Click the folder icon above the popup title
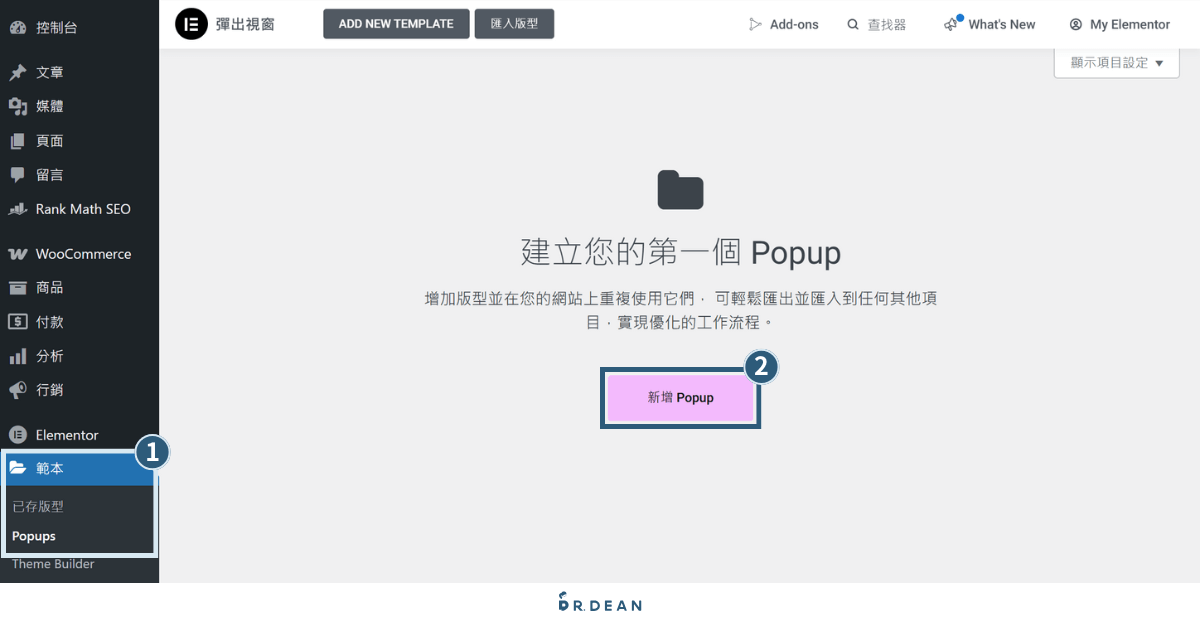Viewport: 1200px width, 620px height. click(x=680, y=189)
